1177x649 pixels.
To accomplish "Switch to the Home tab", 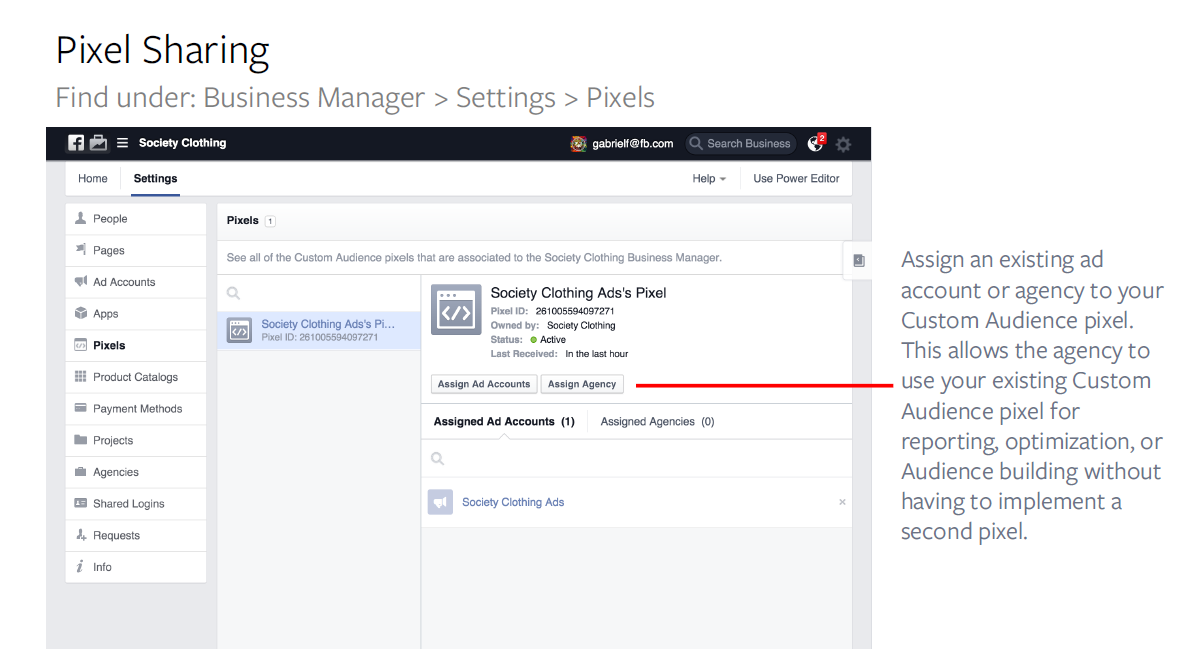I will [x=92, y=179].
